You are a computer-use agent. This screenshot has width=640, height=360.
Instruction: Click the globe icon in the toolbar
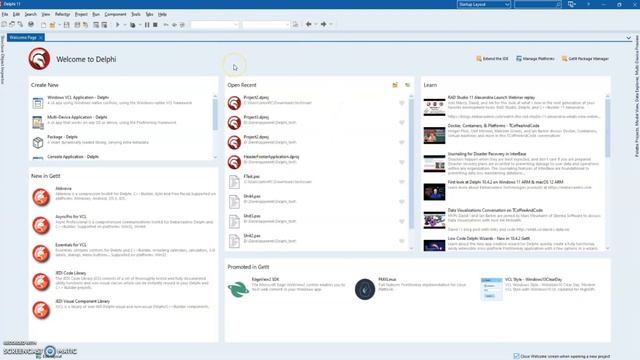(x=31, y=24)
